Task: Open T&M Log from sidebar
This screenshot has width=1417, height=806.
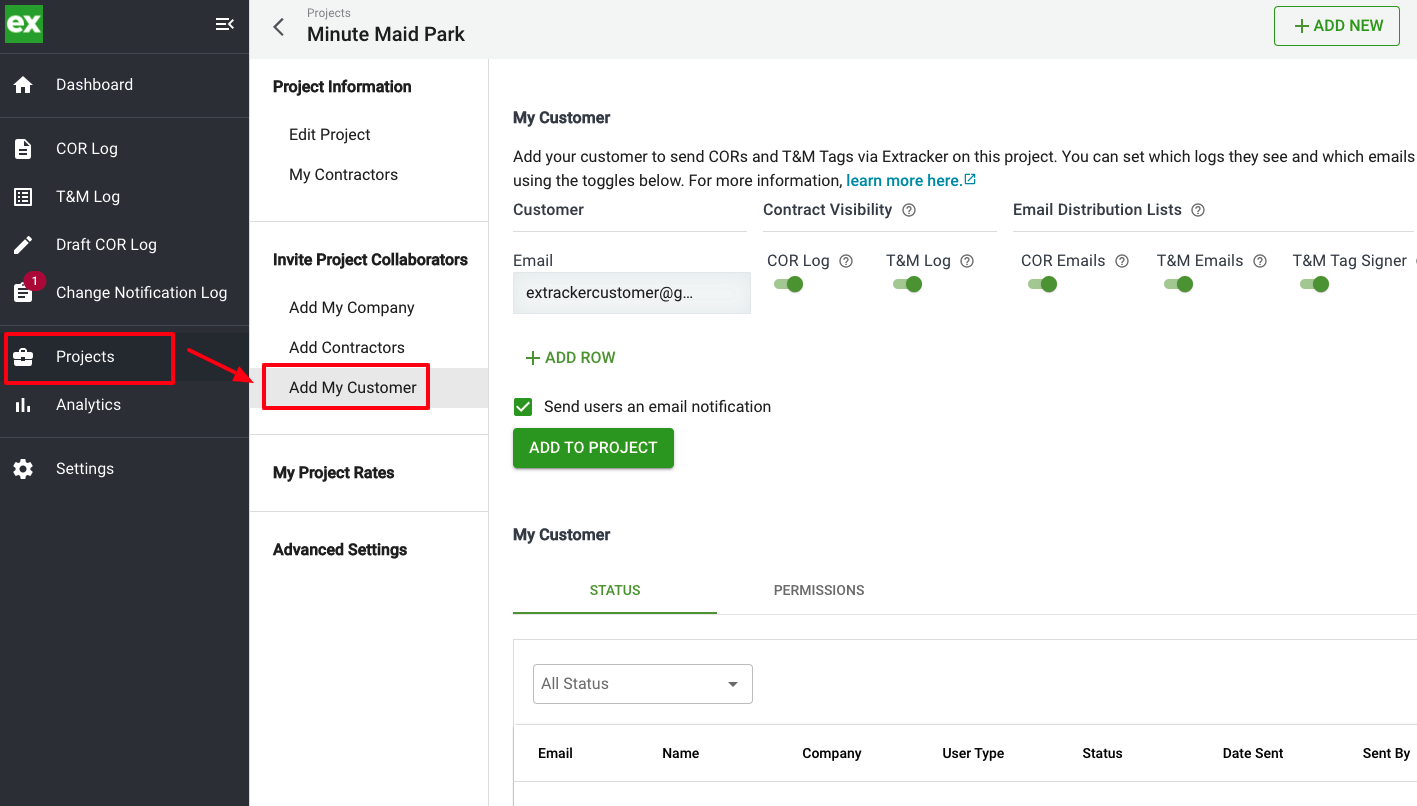Action: [88, 197]
